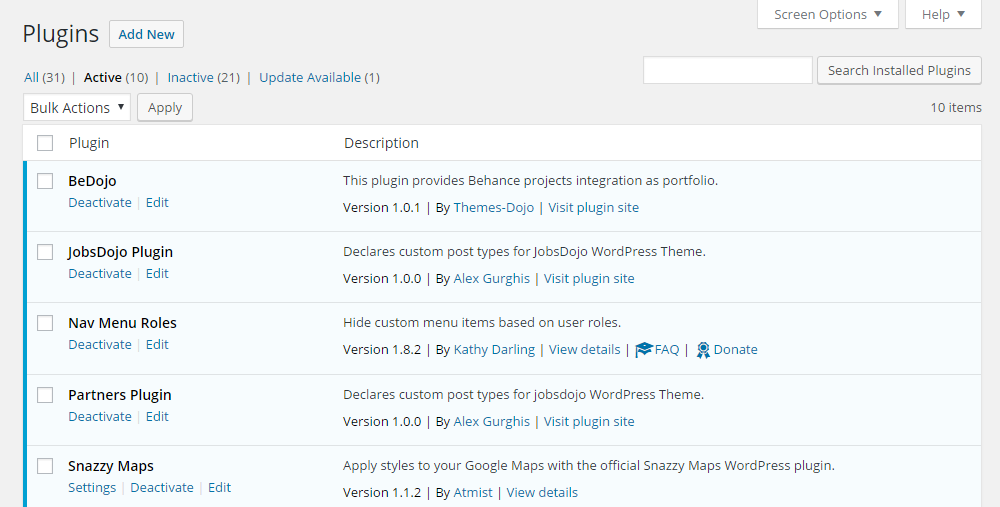Viewport: 1000px width, 507px height.
Task: Open the Bulk Actions dropdown
Action: 77,108
